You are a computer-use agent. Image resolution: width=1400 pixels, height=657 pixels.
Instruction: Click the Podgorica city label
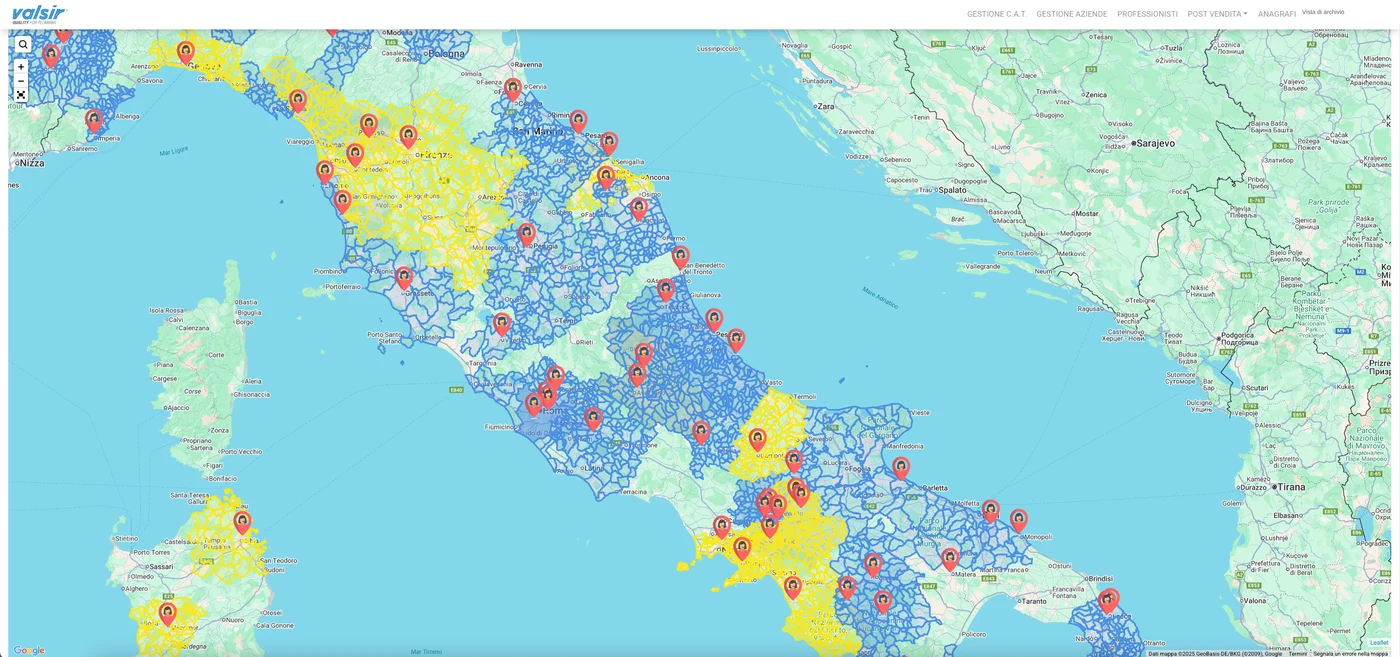click(x=1237, y=337)
